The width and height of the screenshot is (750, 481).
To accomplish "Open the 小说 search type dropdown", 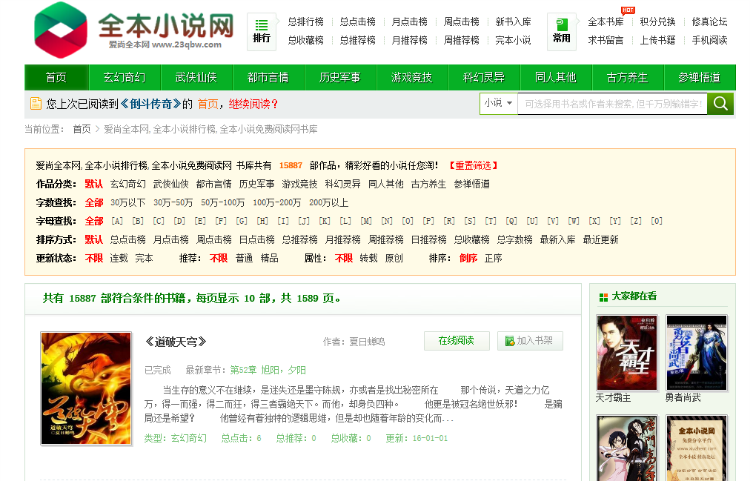I will click(498, 103).
